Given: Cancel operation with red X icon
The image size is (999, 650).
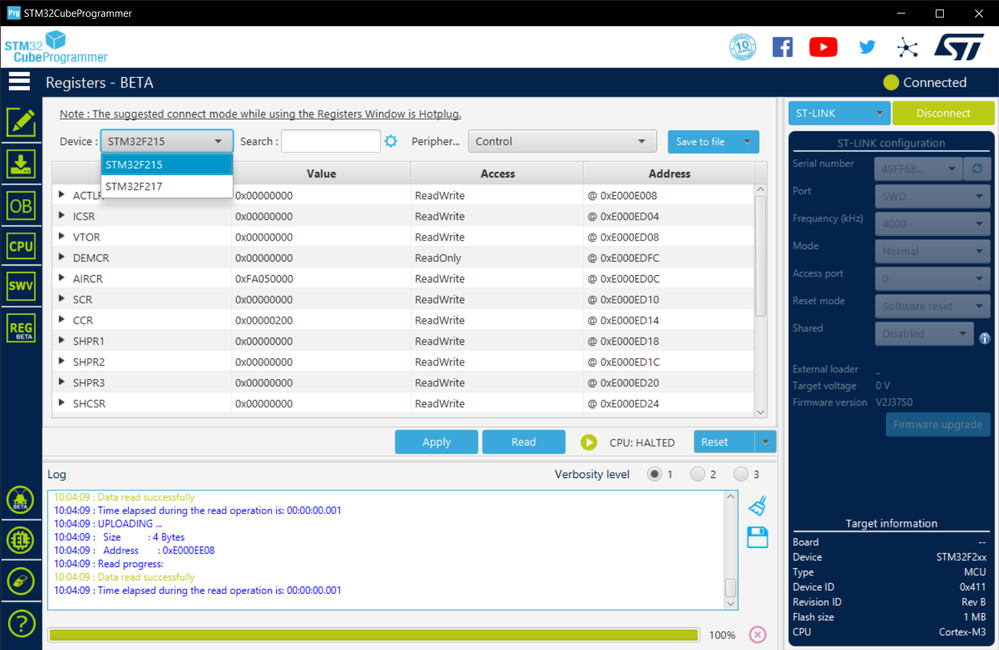Looking at the screenshot, I should [x=758, y=635].
